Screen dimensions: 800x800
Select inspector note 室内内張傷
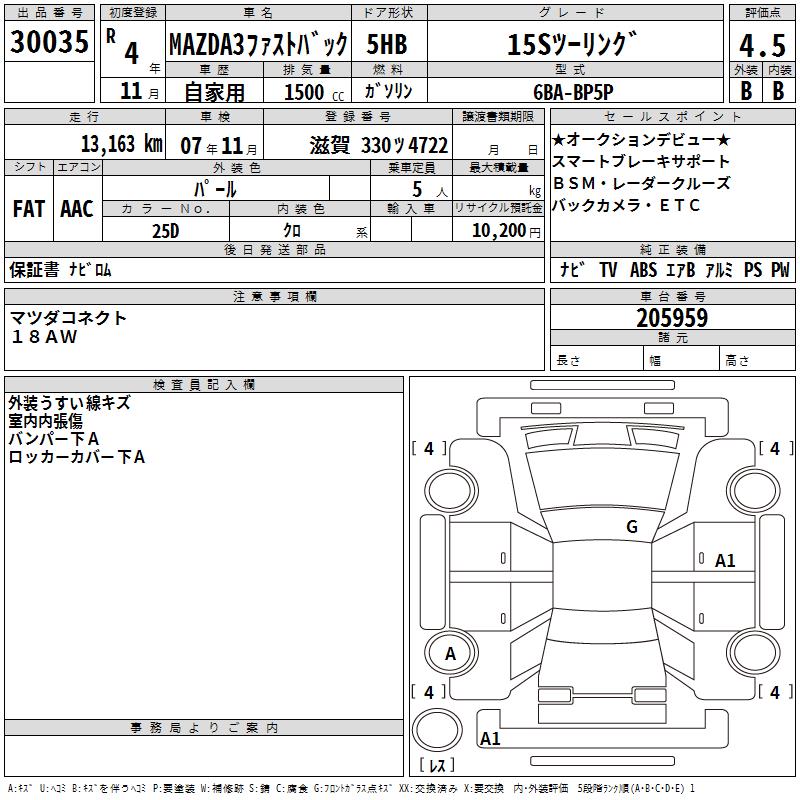tap(45, 421)
